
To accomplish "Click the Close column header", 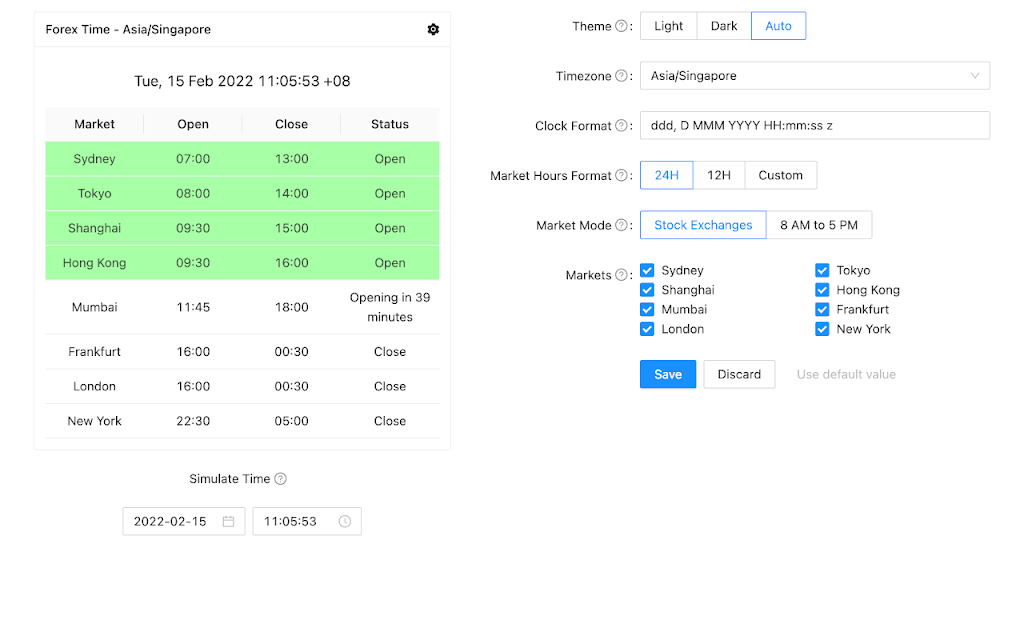I will (x=291, y=124).
